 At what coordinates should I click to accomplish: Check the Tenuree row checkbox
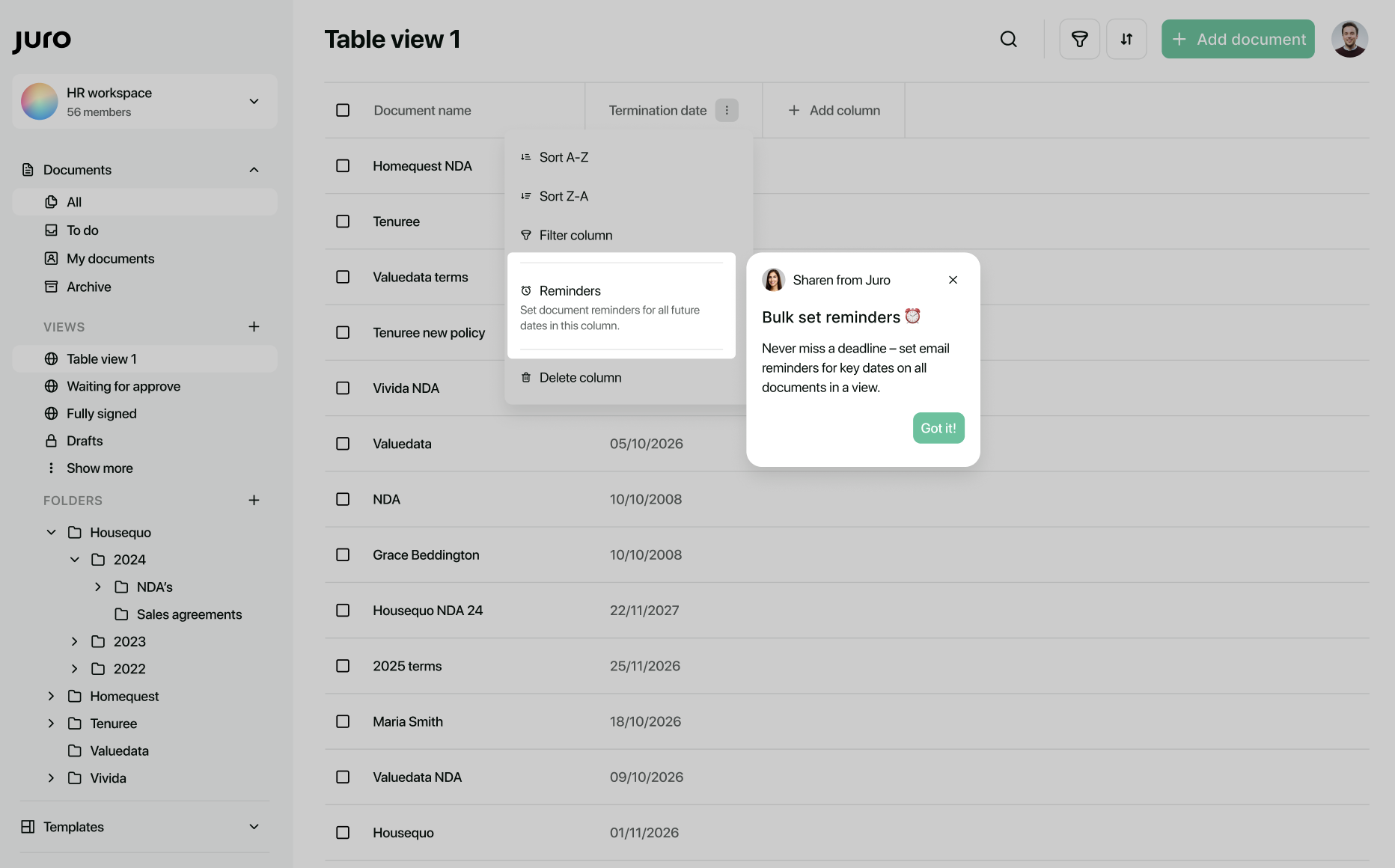[343, 221]
